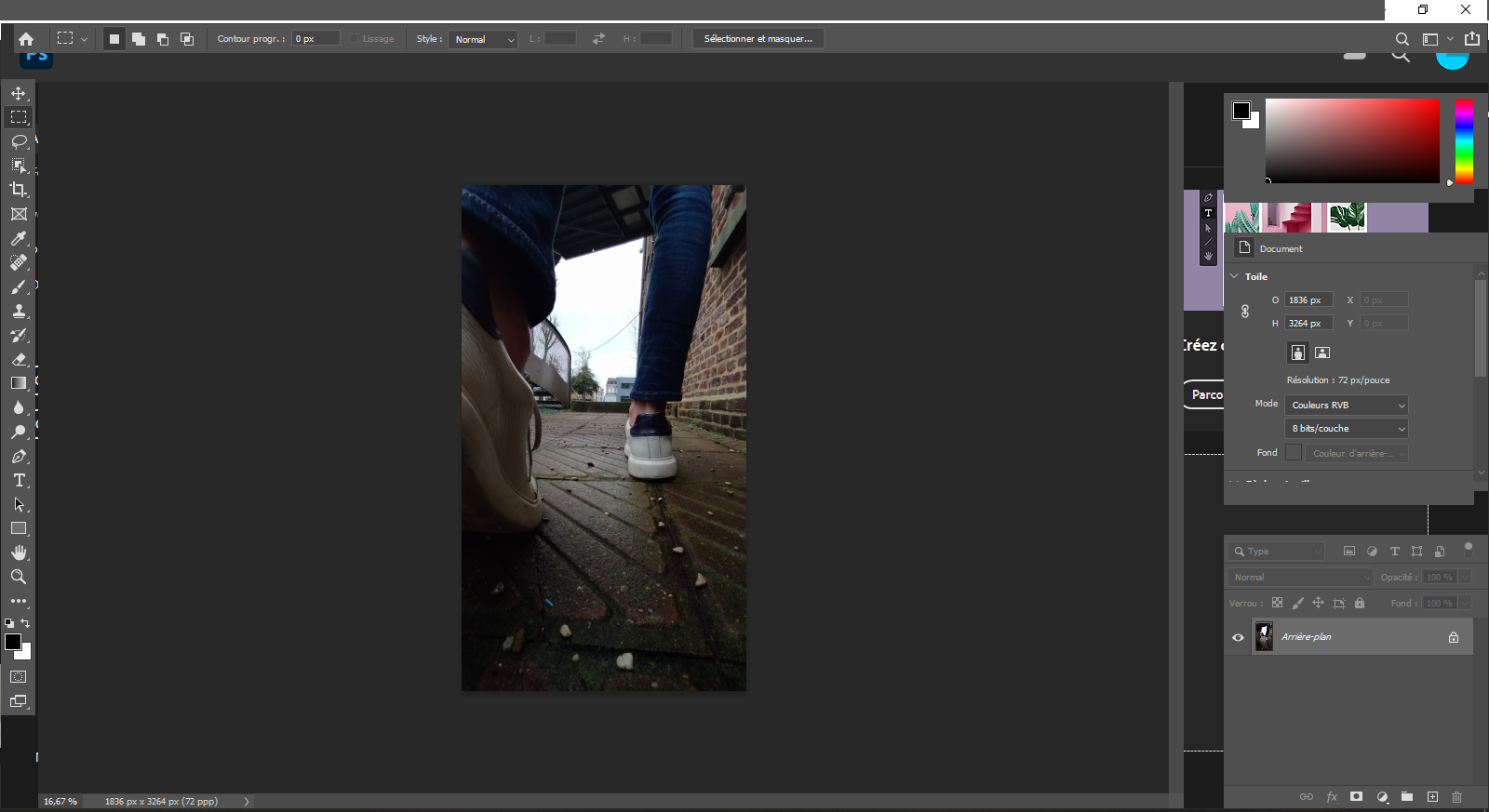Click Sélectionner et masquer button
Viewport: 1489px width, 812px height.
(758, 39)
